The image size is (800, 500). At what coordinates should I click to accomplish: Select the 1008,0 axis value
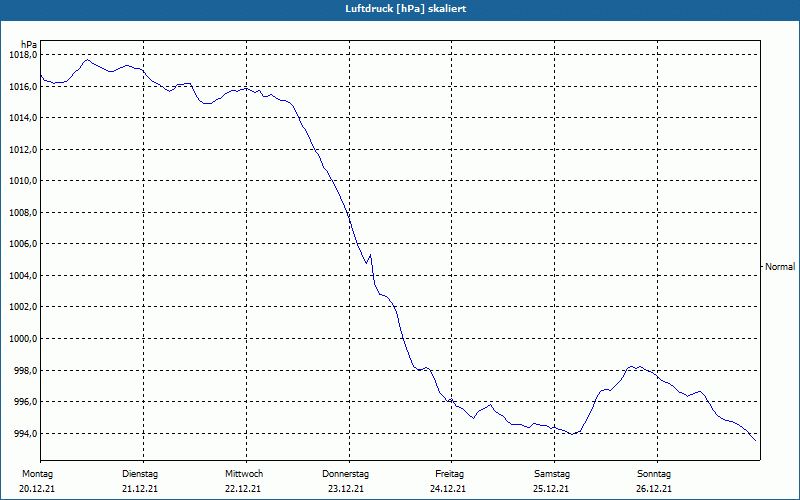(23, 213)
